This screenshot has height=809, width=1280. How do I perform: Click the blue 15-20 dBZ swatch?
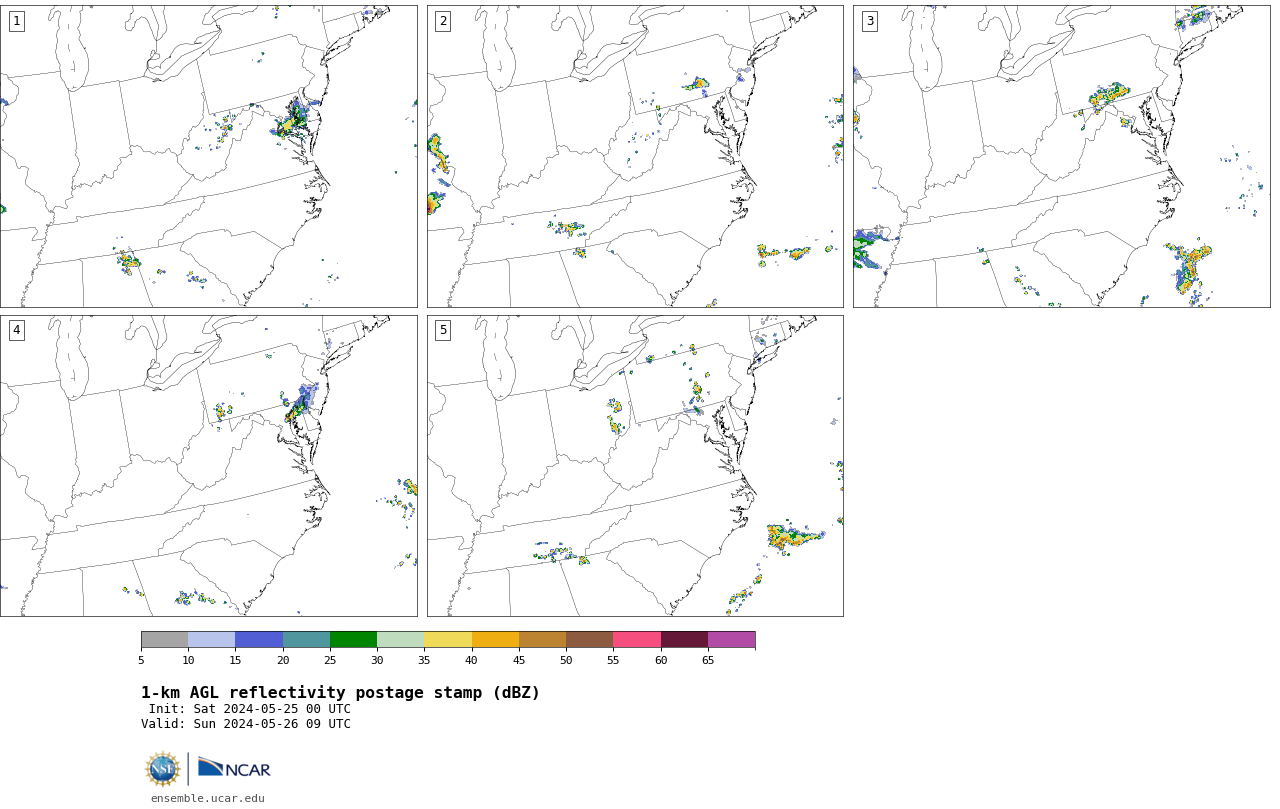tap(259, 640)
